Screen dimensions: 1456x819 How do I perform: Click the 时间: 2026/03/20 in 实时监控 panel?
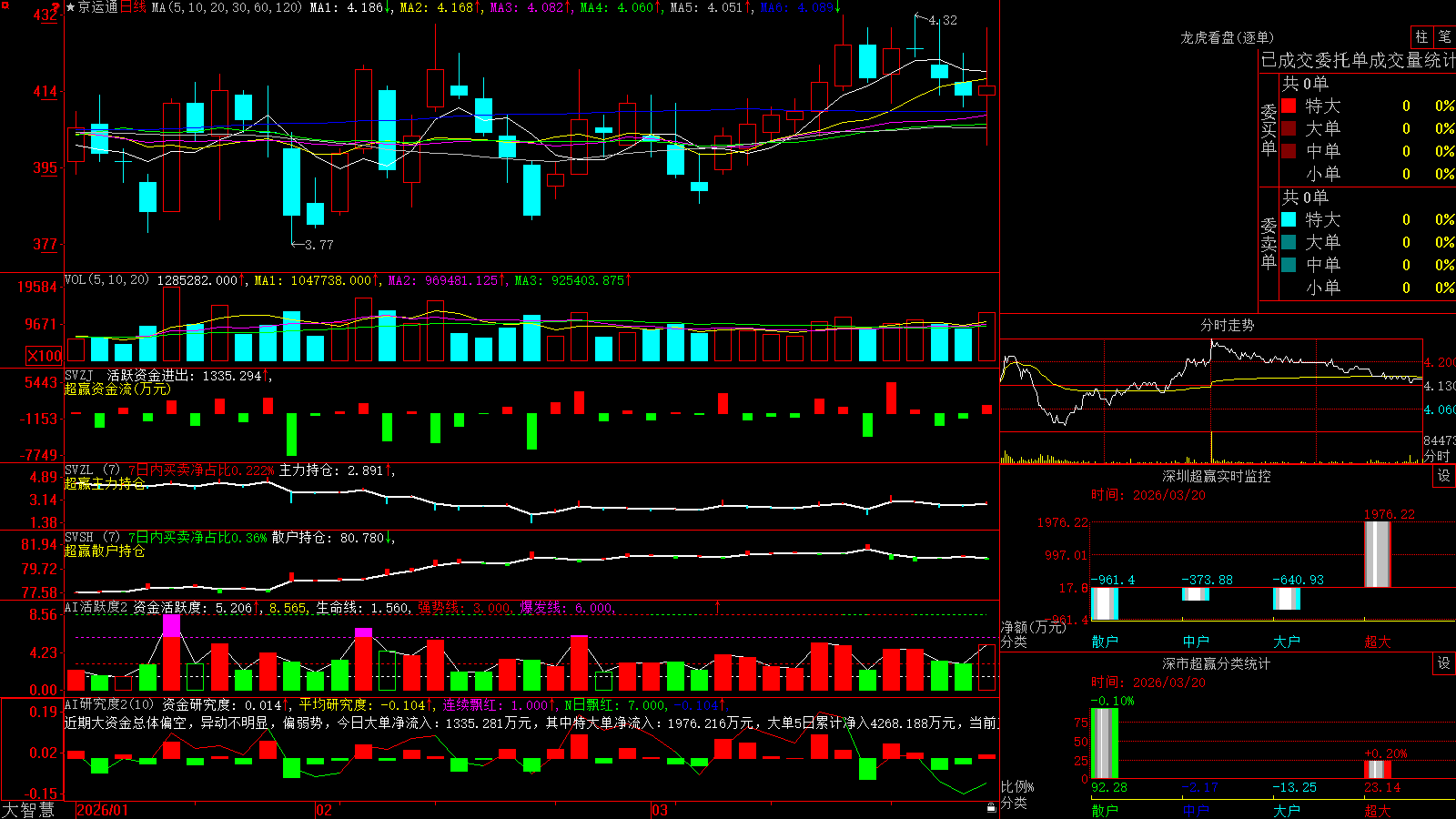coord(1148,495)
